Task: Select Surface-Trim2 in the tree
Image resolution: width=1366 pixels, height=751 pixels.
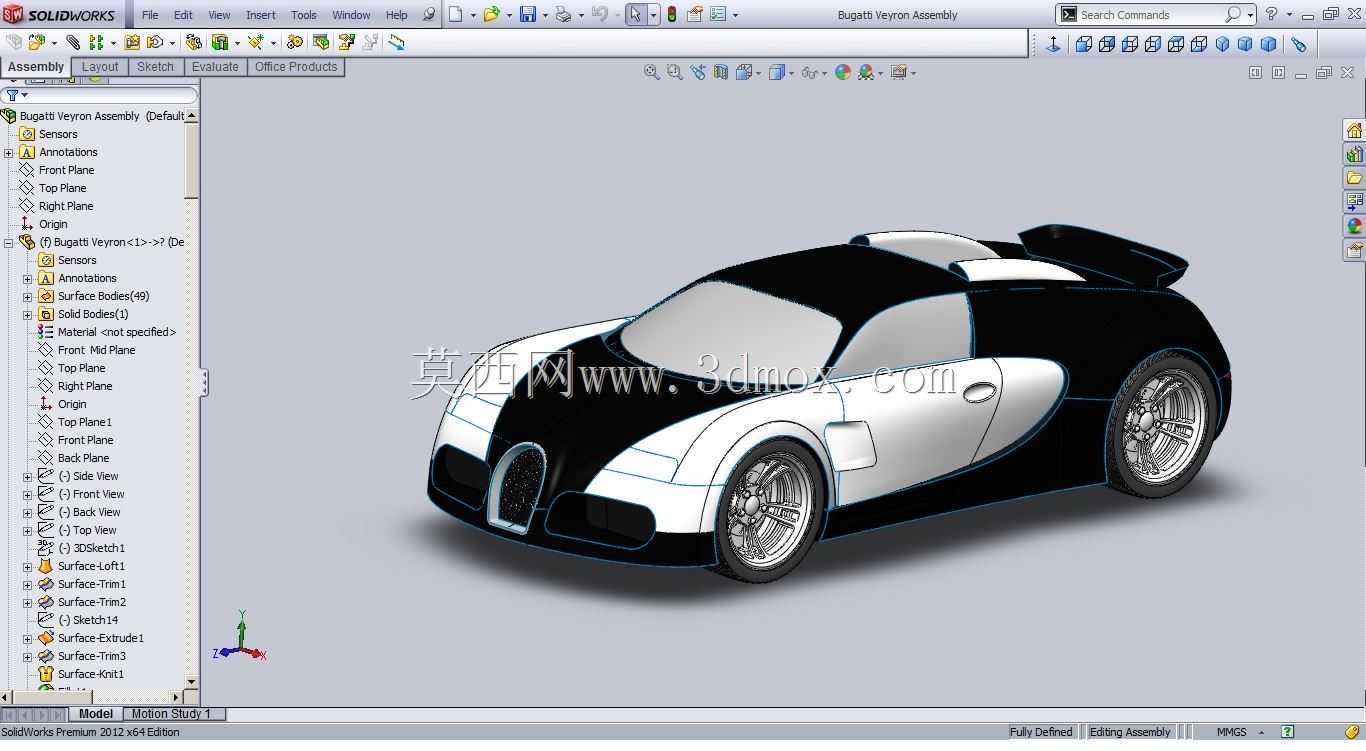Action: 92,602
